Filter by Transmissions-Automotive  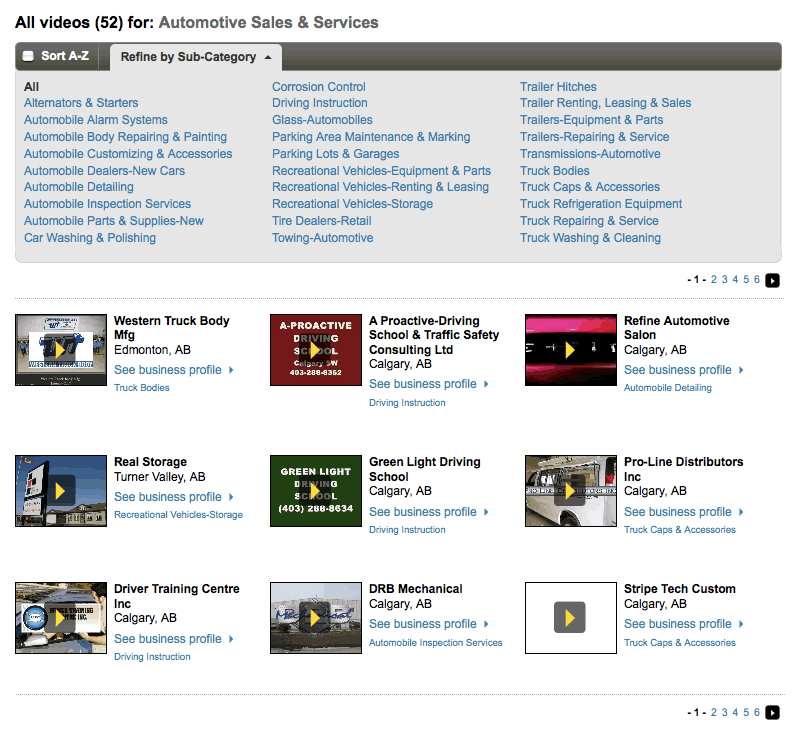tap(590, 154)
